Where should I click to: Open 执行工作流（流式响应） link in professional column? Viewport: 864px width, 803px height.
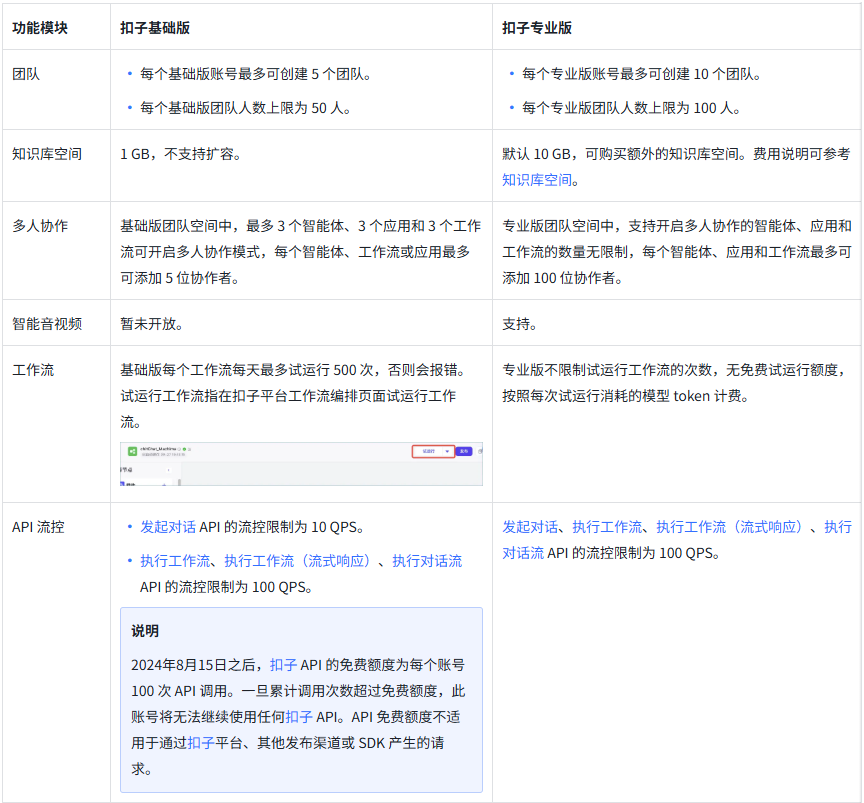click(x=732, y=527)
